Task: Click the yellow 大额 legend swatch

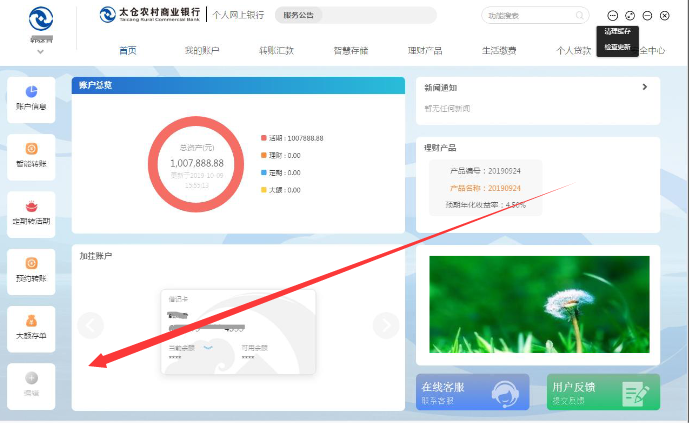Action: (x=264, y=190)
